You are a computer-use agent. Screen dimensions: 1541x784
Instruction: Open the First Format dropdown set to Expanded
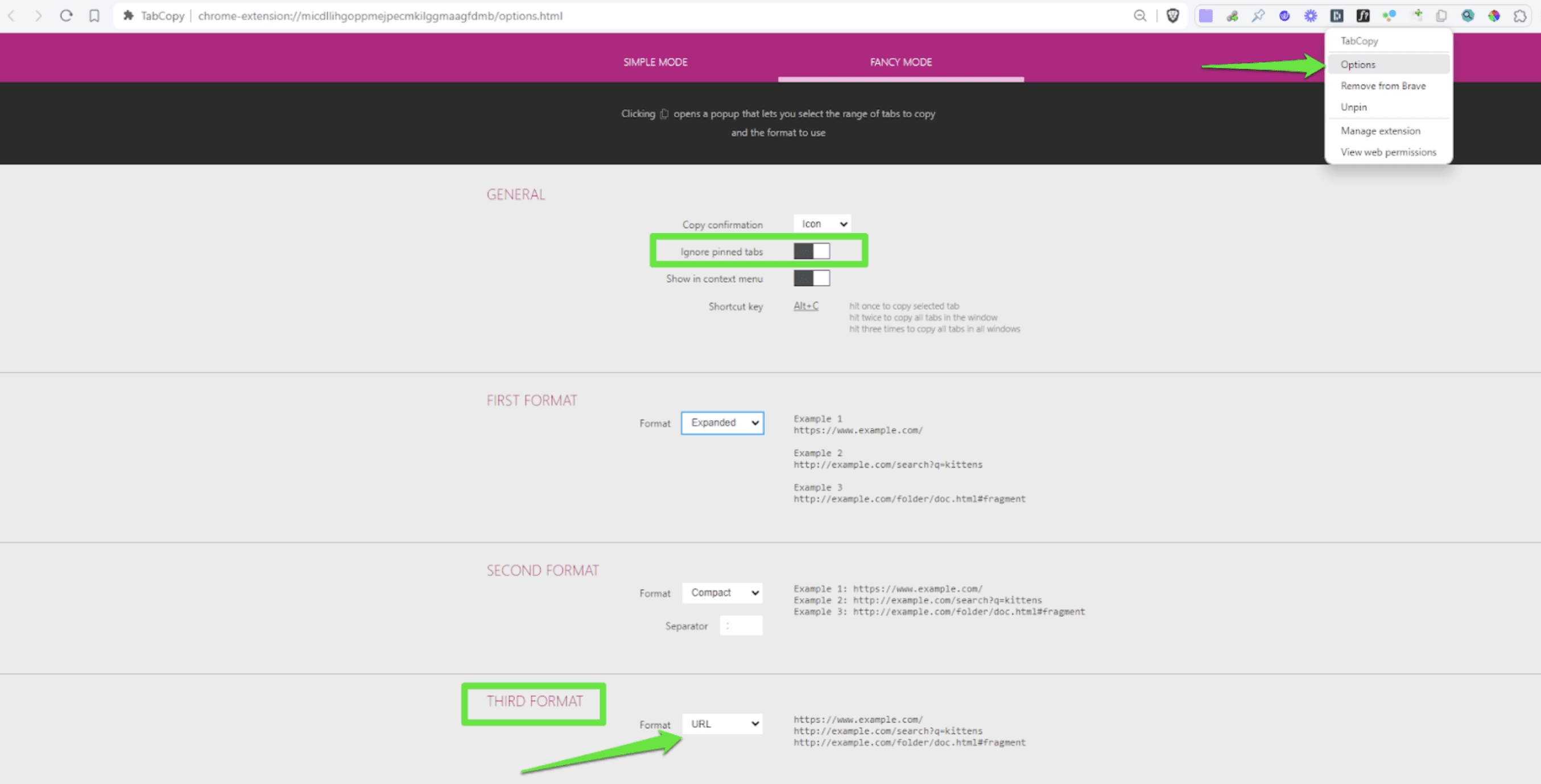pos(722,423)
